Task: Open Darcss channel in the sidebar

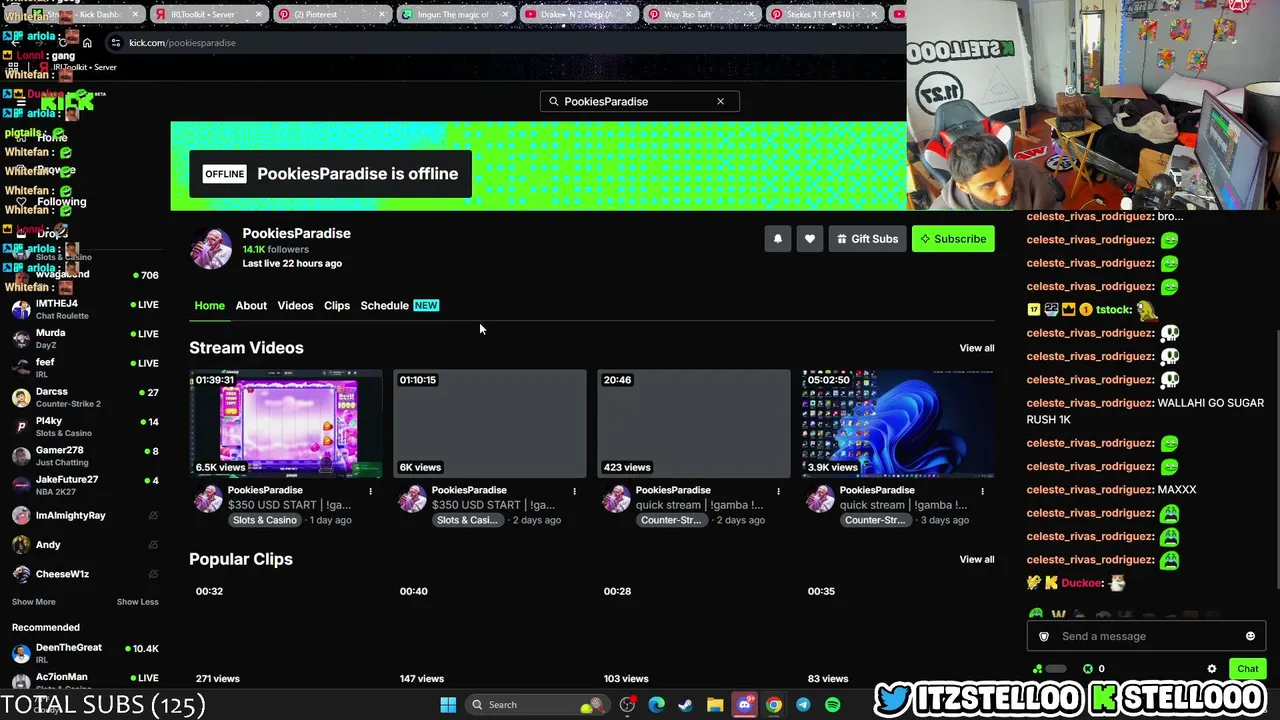Action: (x=85, y=397)
